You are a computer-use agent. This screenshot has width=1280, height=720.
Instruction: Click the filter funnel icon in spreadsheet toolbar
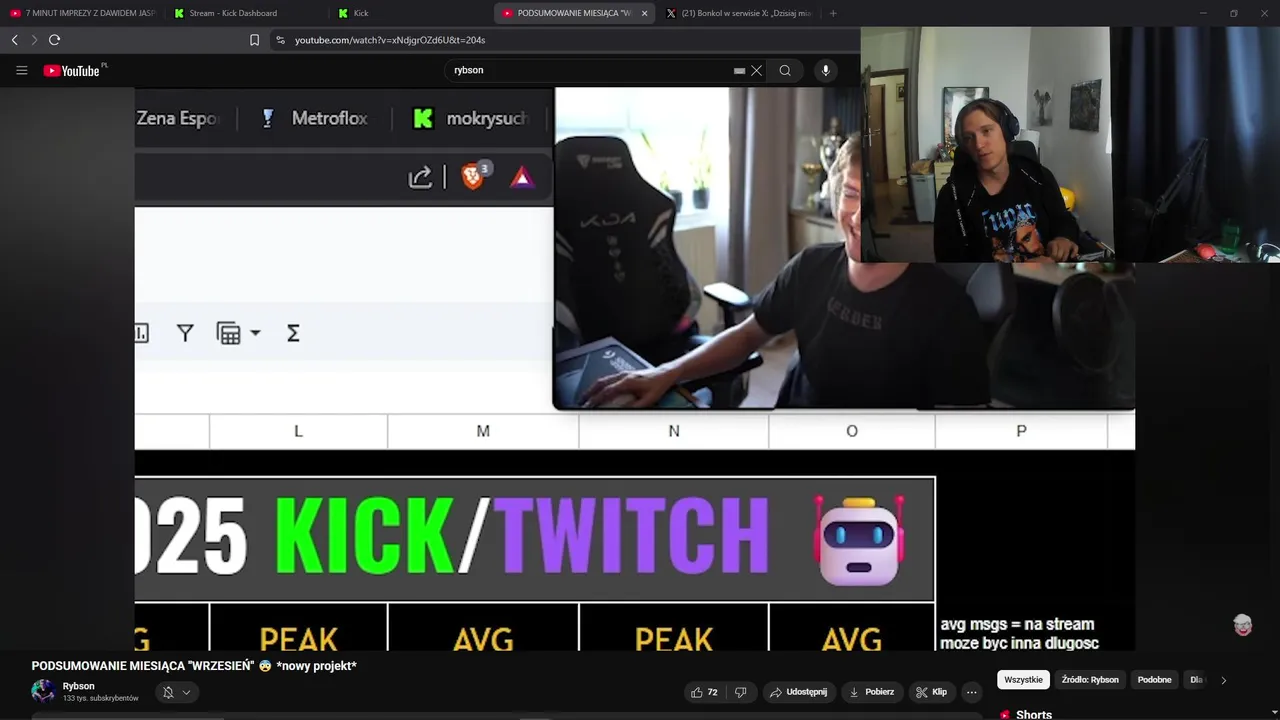[185, 333]
